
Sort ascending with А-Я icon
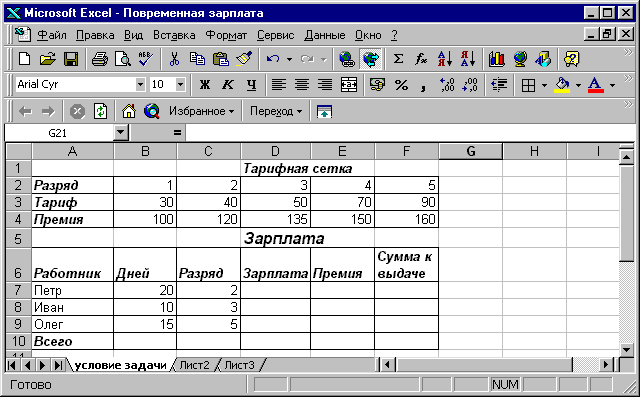point(445,59)
